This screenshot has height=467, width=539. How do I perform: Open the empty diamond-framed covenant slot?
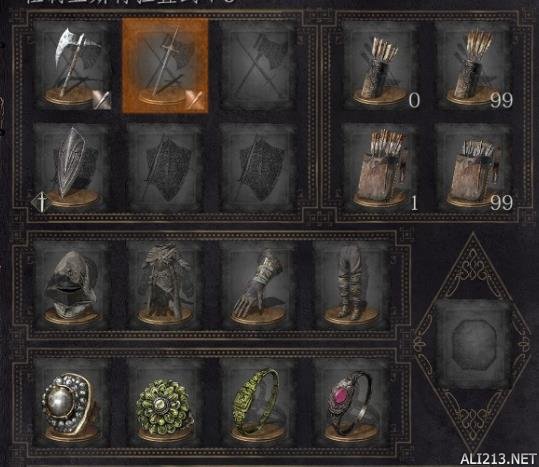click(473, 343)
